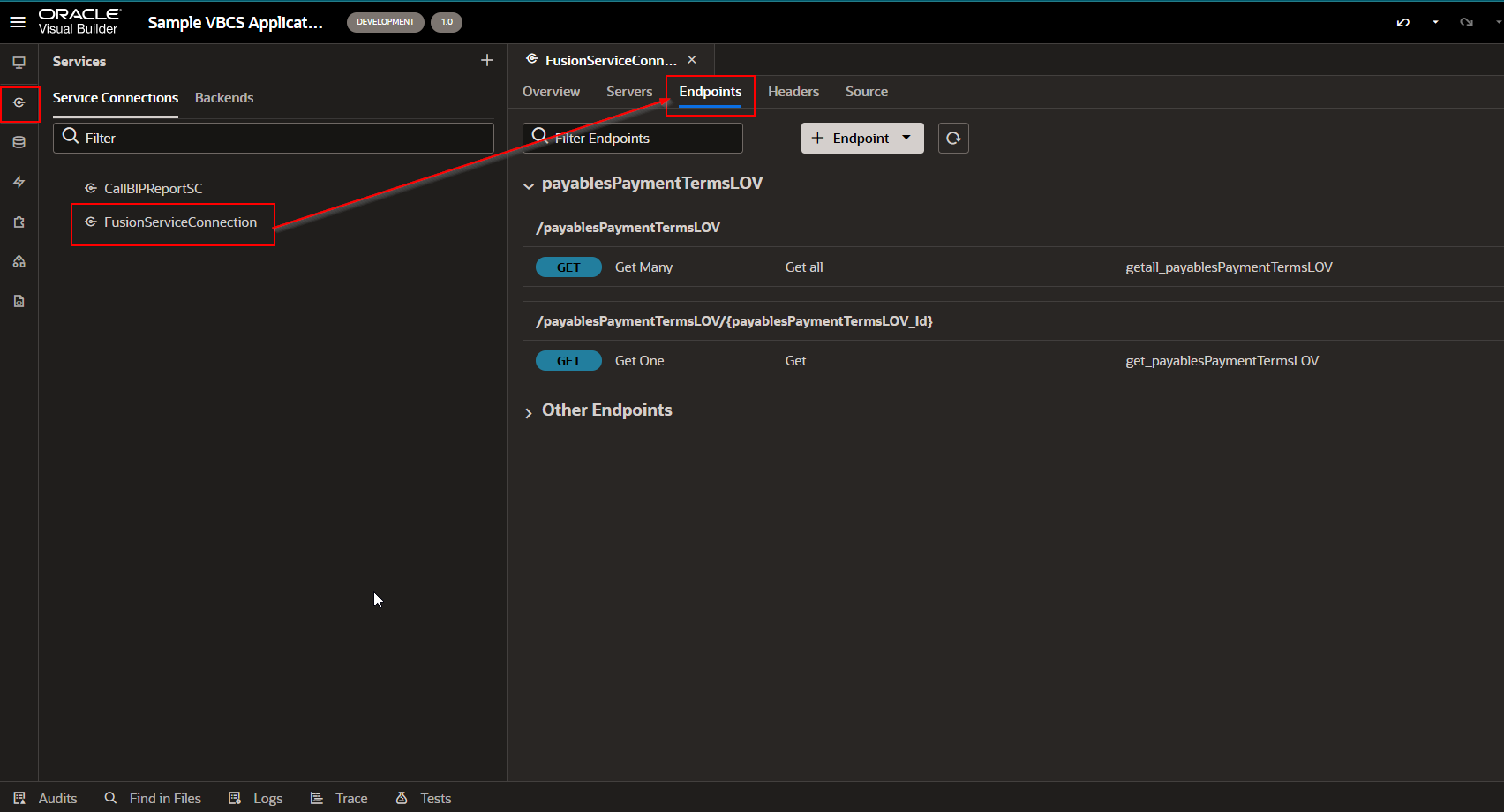Switch to the Source tab
The image size is (1504, 812).
click(867, 92)
